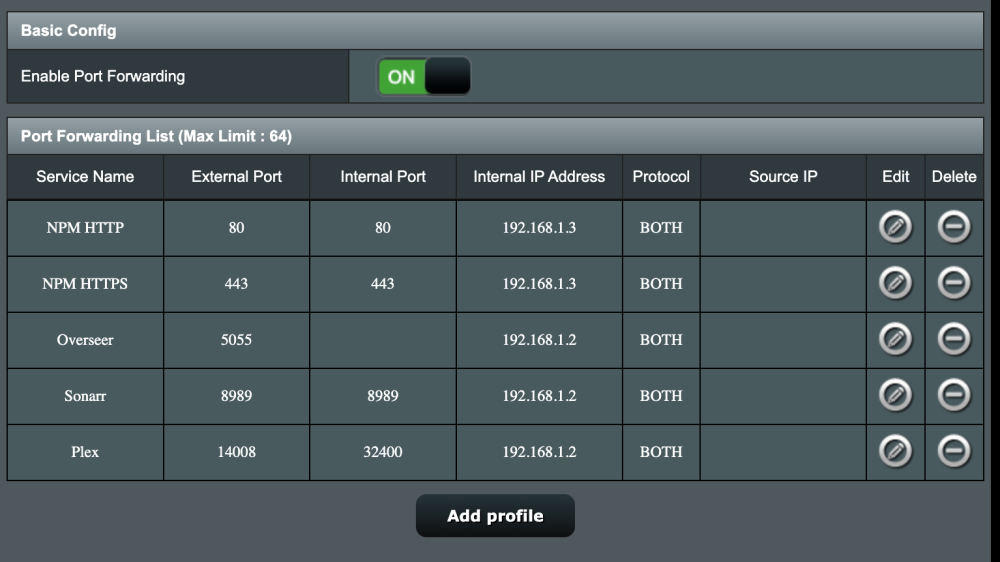
Task: Toggle the Enable Port Forwarding switch
Action: (x=424, y=77)
